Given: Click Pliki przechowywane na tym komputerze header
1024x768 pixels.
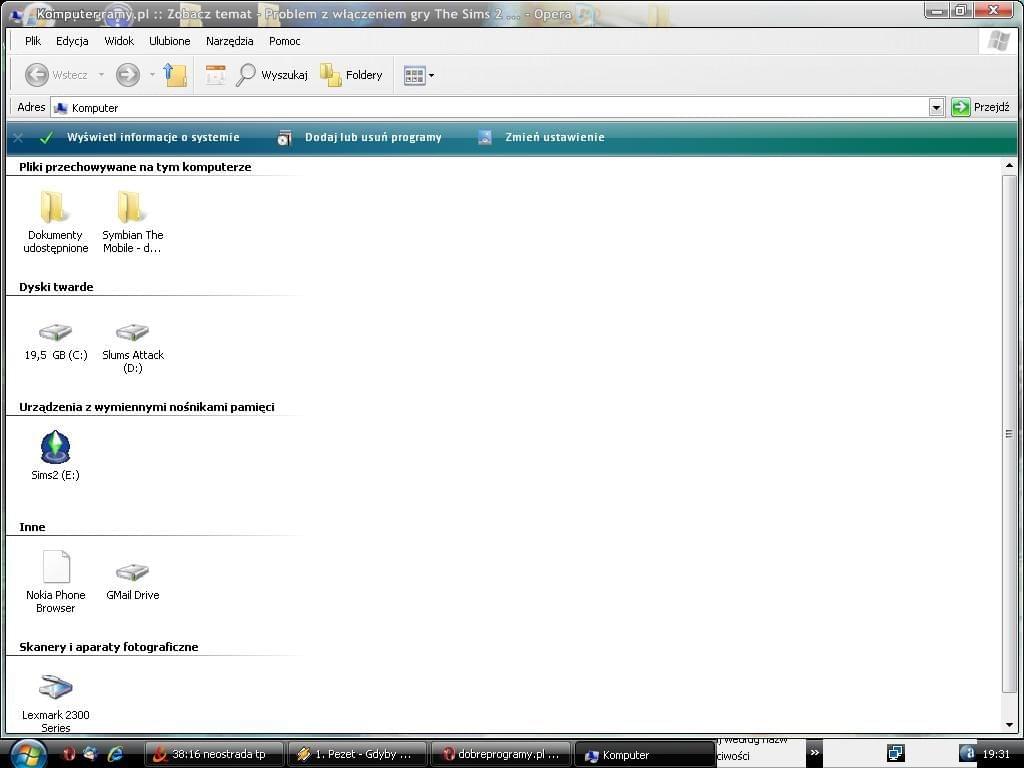Looking at the screenshot, I should 135,167.
